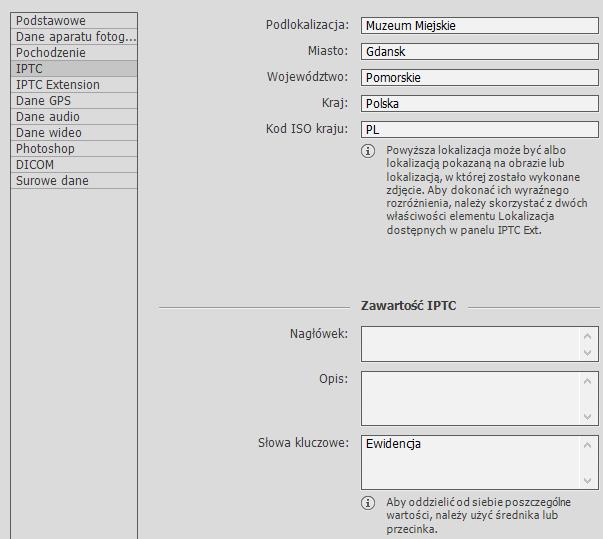Screen dimensions: 603x539
Task: Click the Kraj label
Action: (335, 103)
